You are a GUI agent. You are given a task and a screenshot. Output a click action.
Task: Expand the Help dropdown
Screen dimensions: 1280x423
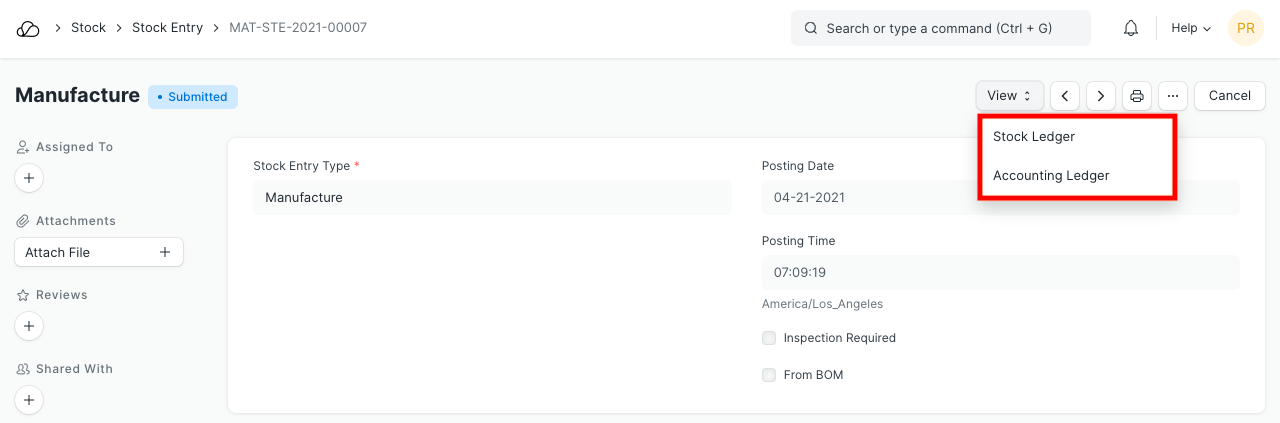[x=1191, y=29]
